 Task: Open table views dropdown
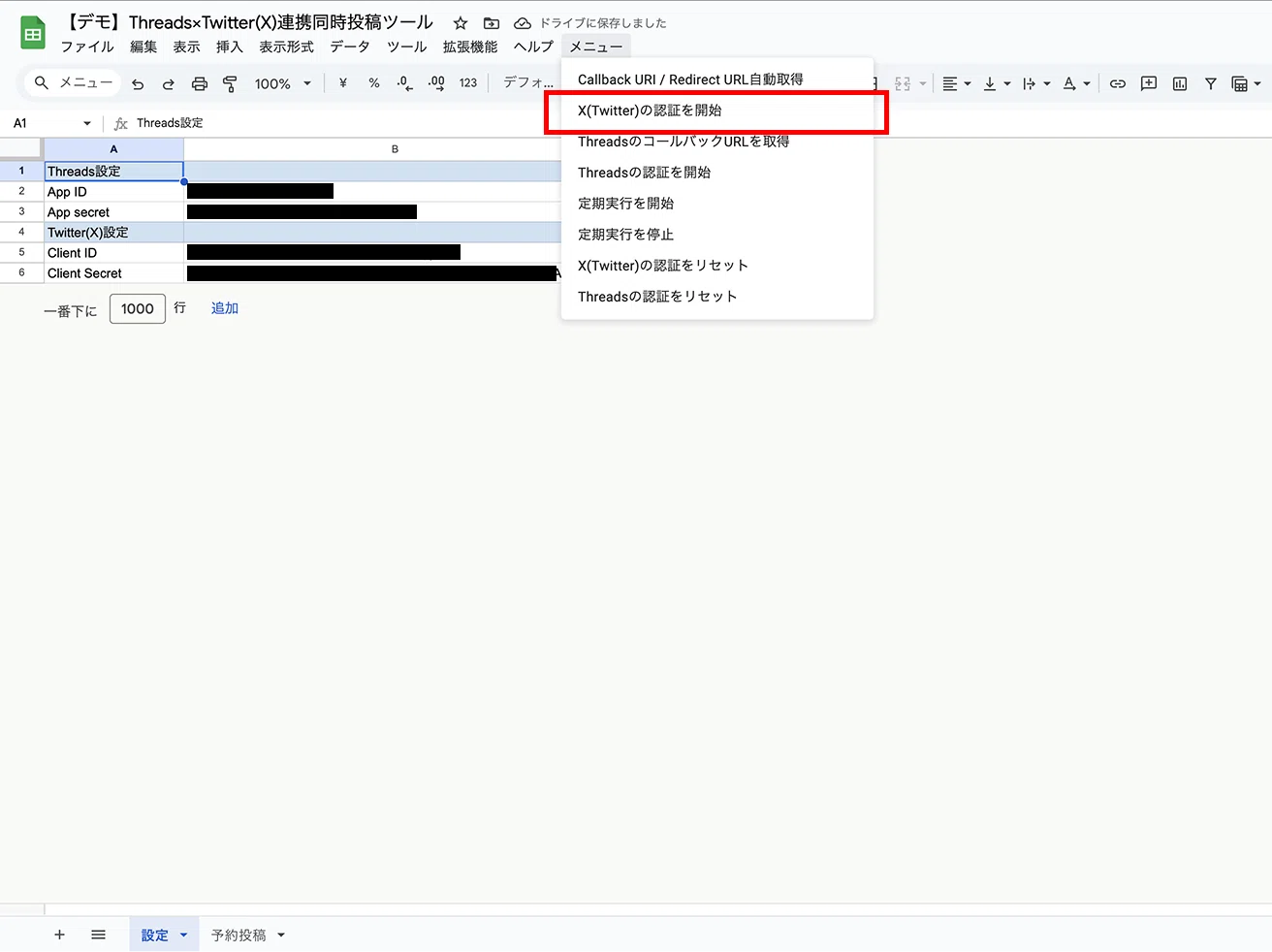(1246, 84)
